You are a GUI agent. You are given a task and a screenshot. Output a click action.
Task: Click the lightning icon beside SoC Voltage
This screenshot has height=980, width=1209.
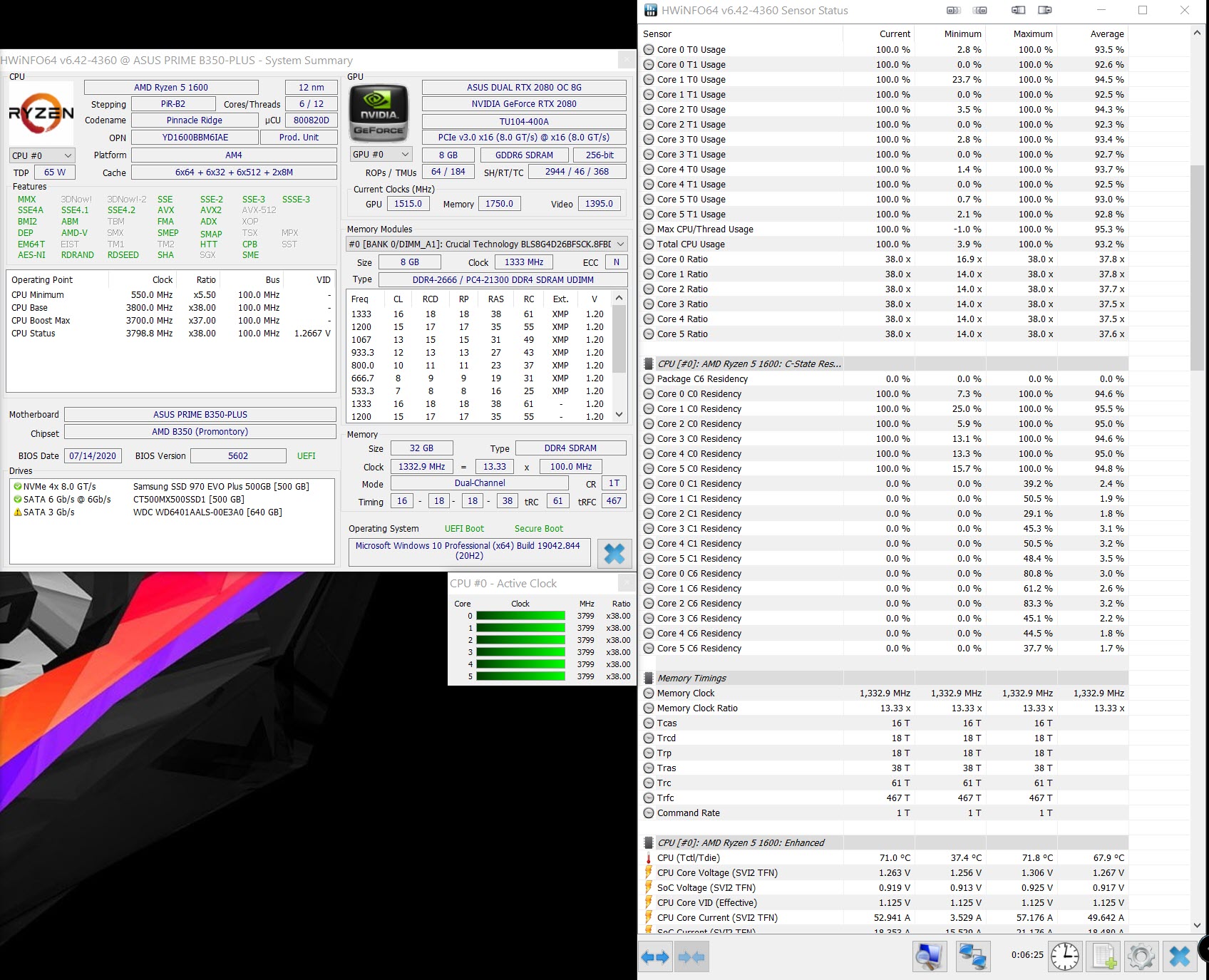649,888
